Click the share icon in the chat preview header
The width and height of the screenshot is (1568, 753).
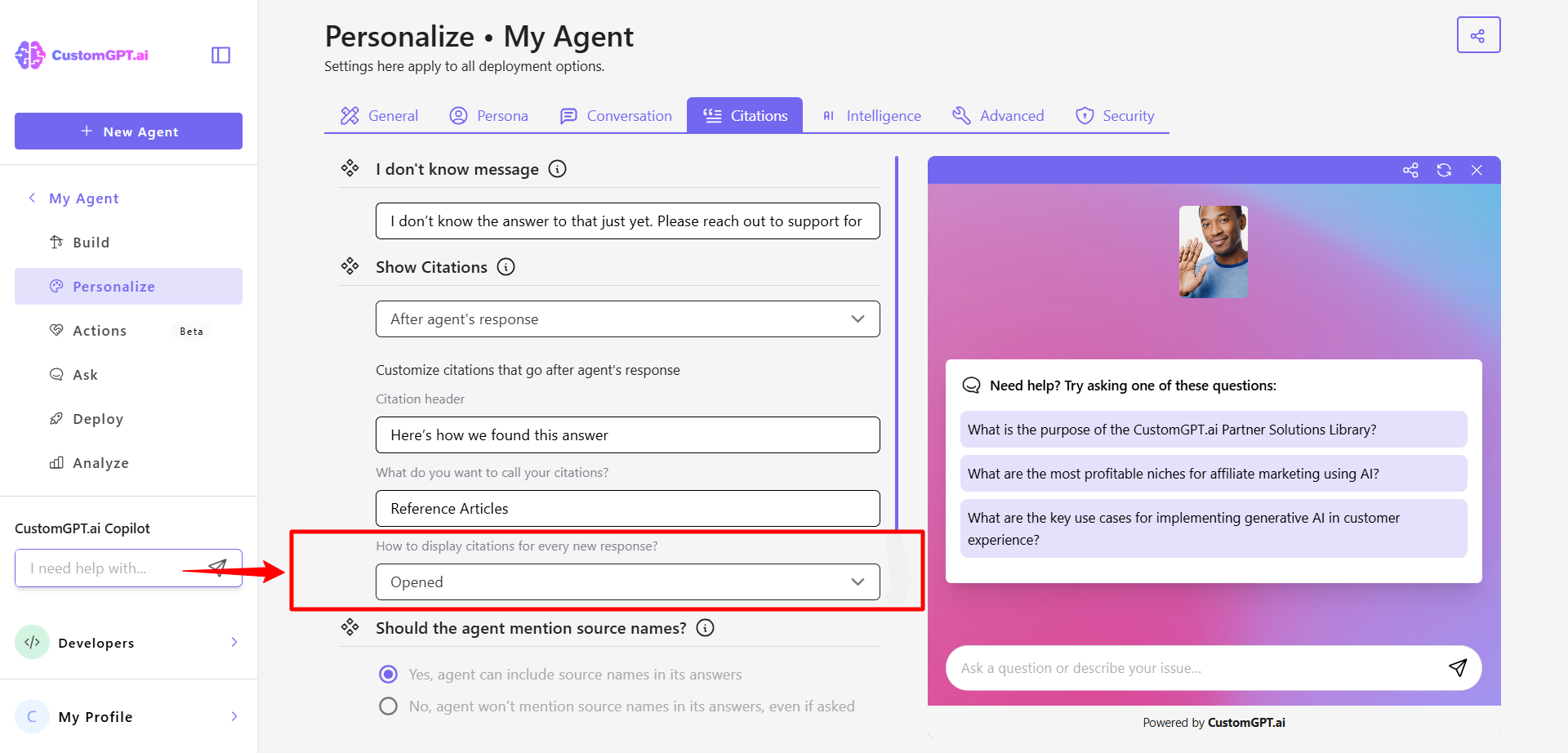pos(1410,170)
